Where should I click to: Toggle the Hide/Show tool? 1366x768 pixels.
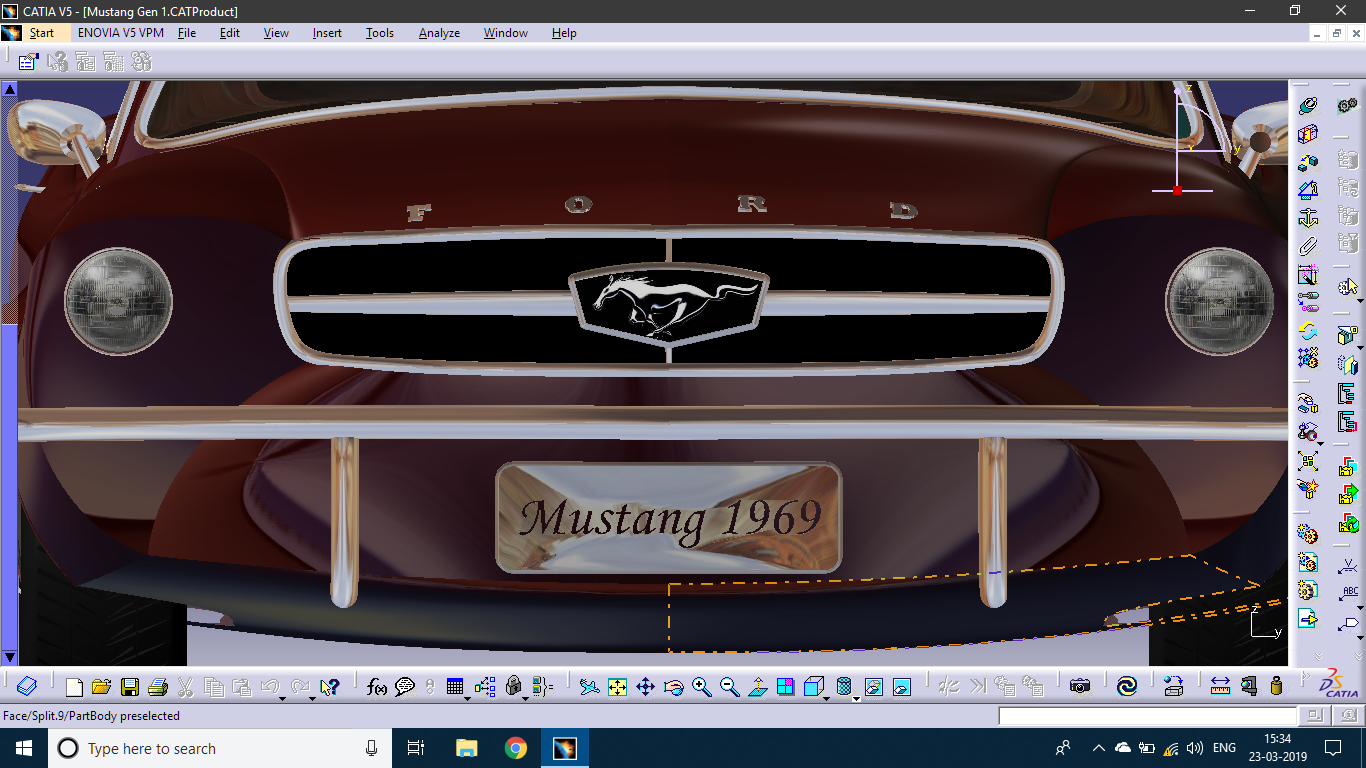coord(873,687)
